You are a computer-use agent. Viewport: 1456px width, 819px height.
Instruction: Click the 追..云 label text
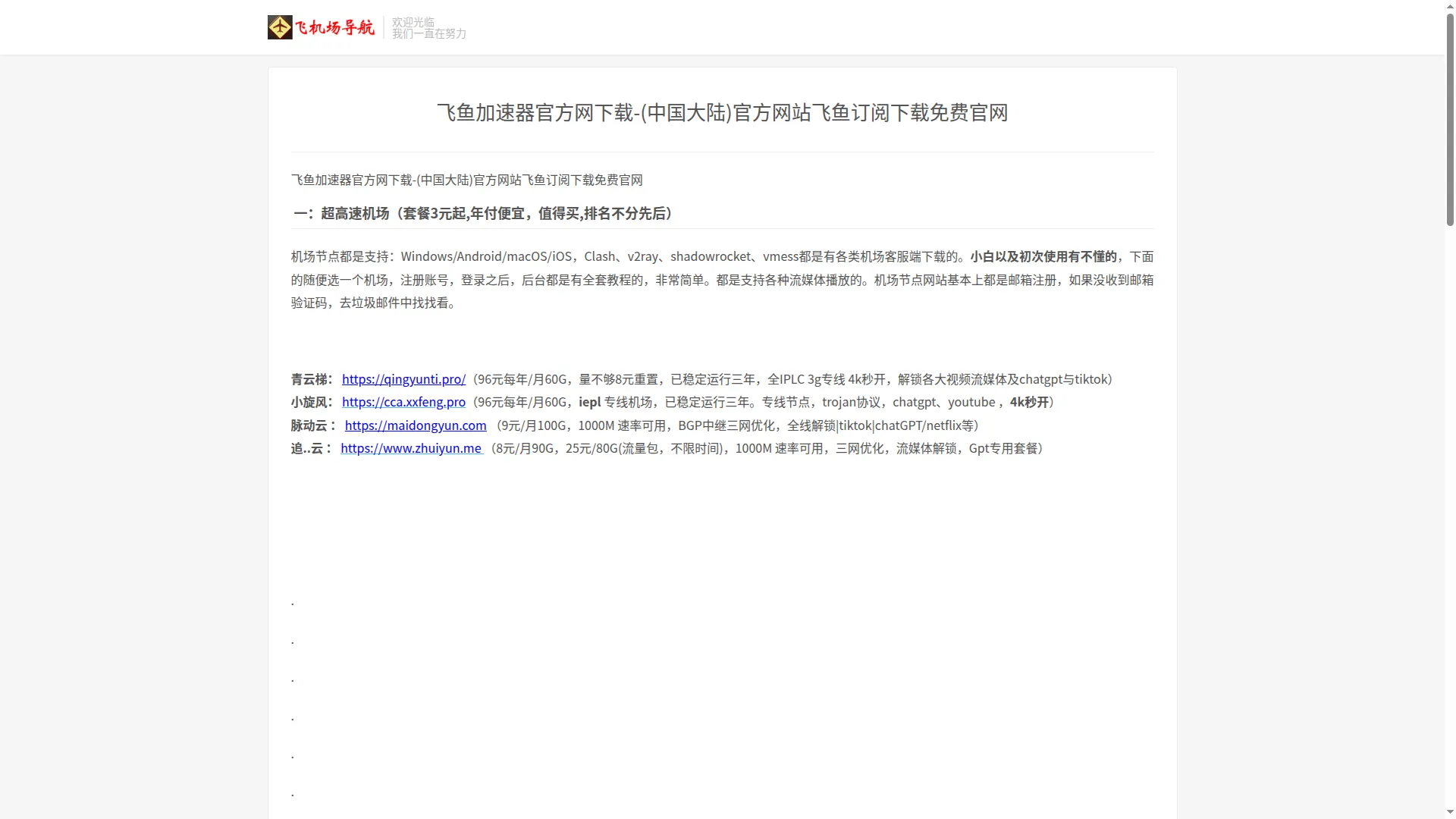[x=312, y=448]
